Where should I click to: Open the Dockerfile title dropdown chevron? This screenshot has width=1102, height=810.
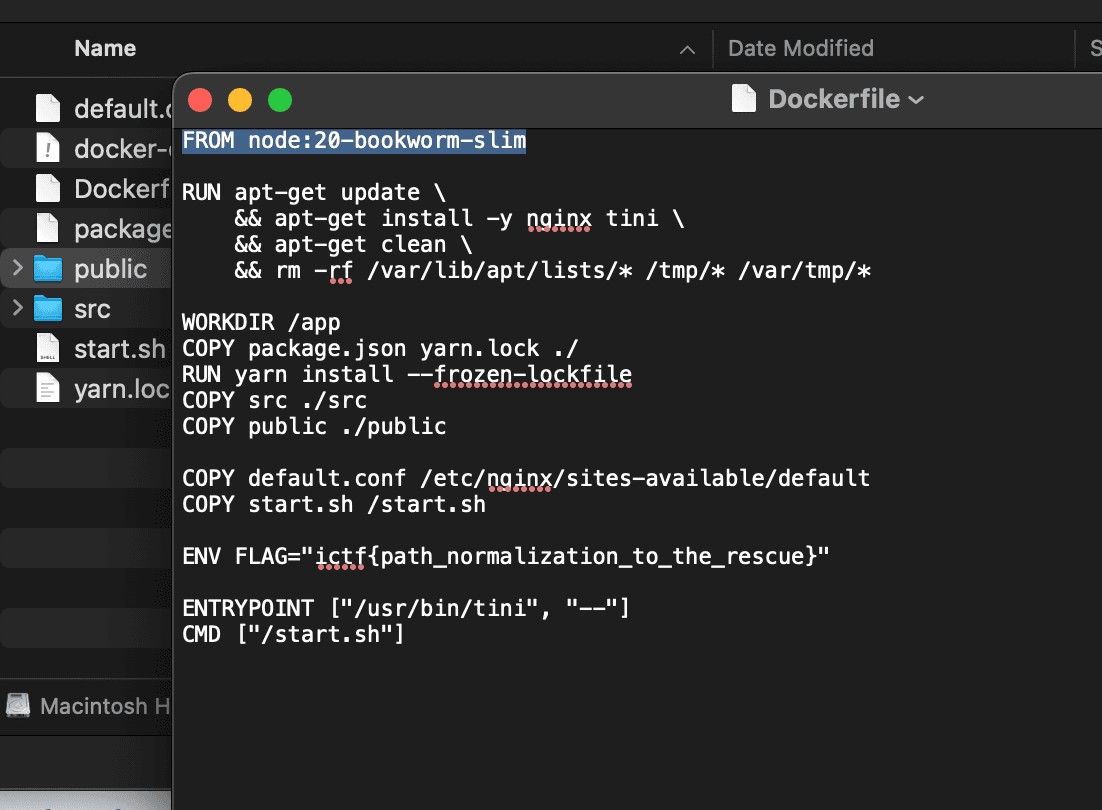pyautogui.click(x=915, y=100)
